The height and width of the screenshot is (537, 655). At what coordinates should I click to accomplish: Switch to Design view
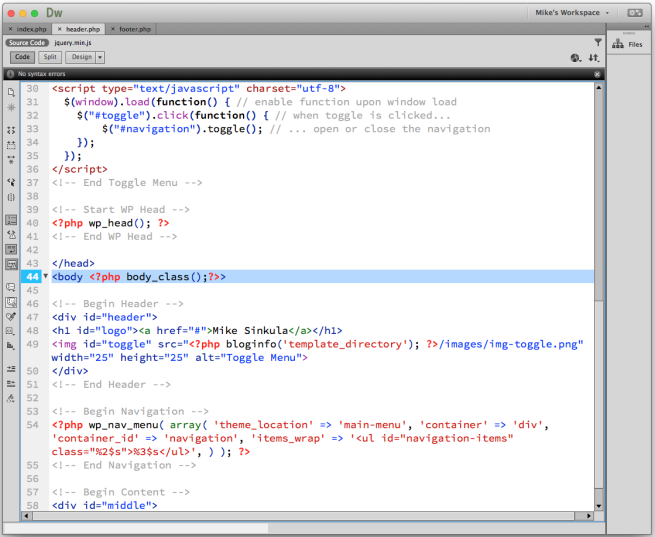(81, 57)
